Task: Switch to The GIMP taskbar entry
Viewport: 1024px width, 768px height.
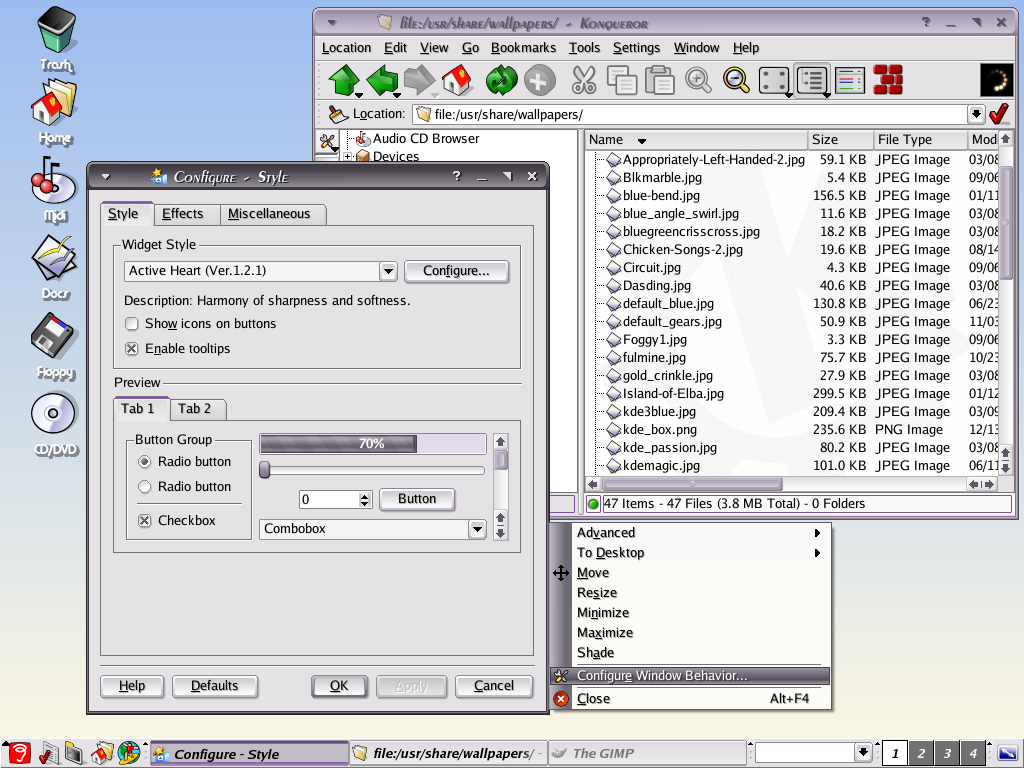Action: (x=647, y=753)
